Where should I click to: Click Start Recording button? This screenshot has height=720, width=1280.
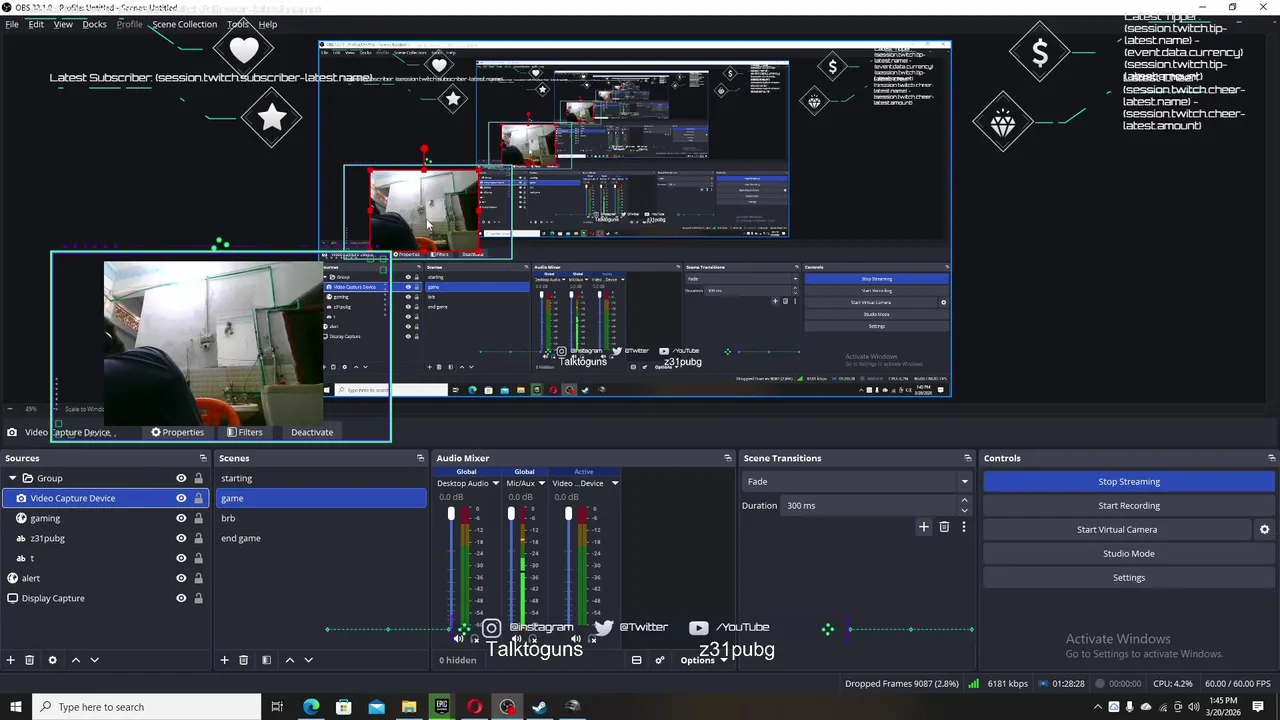[1129, 506]
